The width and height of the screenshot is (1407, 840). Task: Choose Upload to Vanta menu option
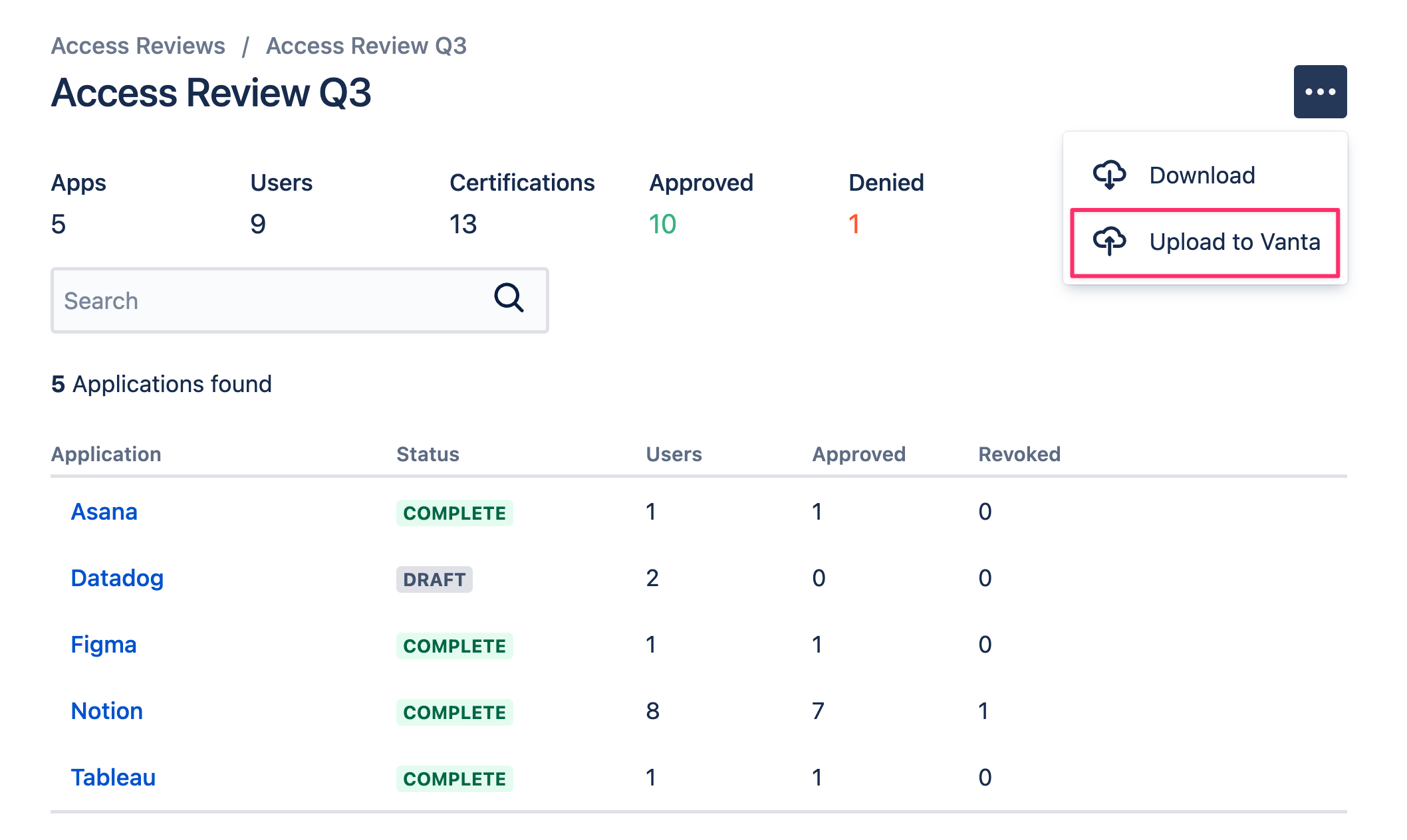[1233, 242]
